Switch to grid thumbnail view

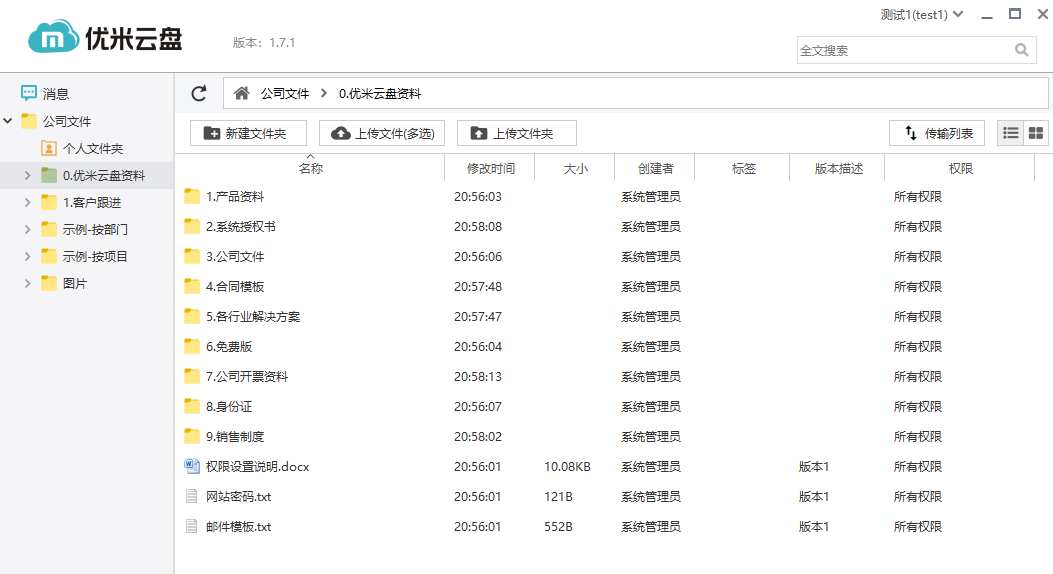point(1036,133)
